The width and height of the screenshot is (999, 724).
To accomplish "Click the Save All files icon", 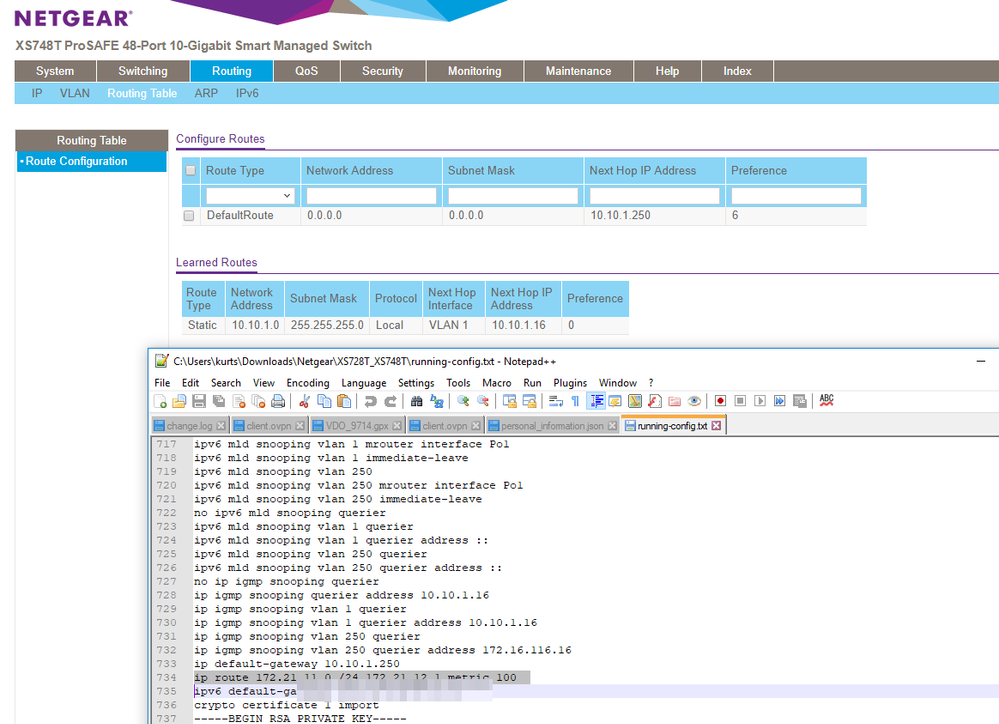I will [218, 401].
